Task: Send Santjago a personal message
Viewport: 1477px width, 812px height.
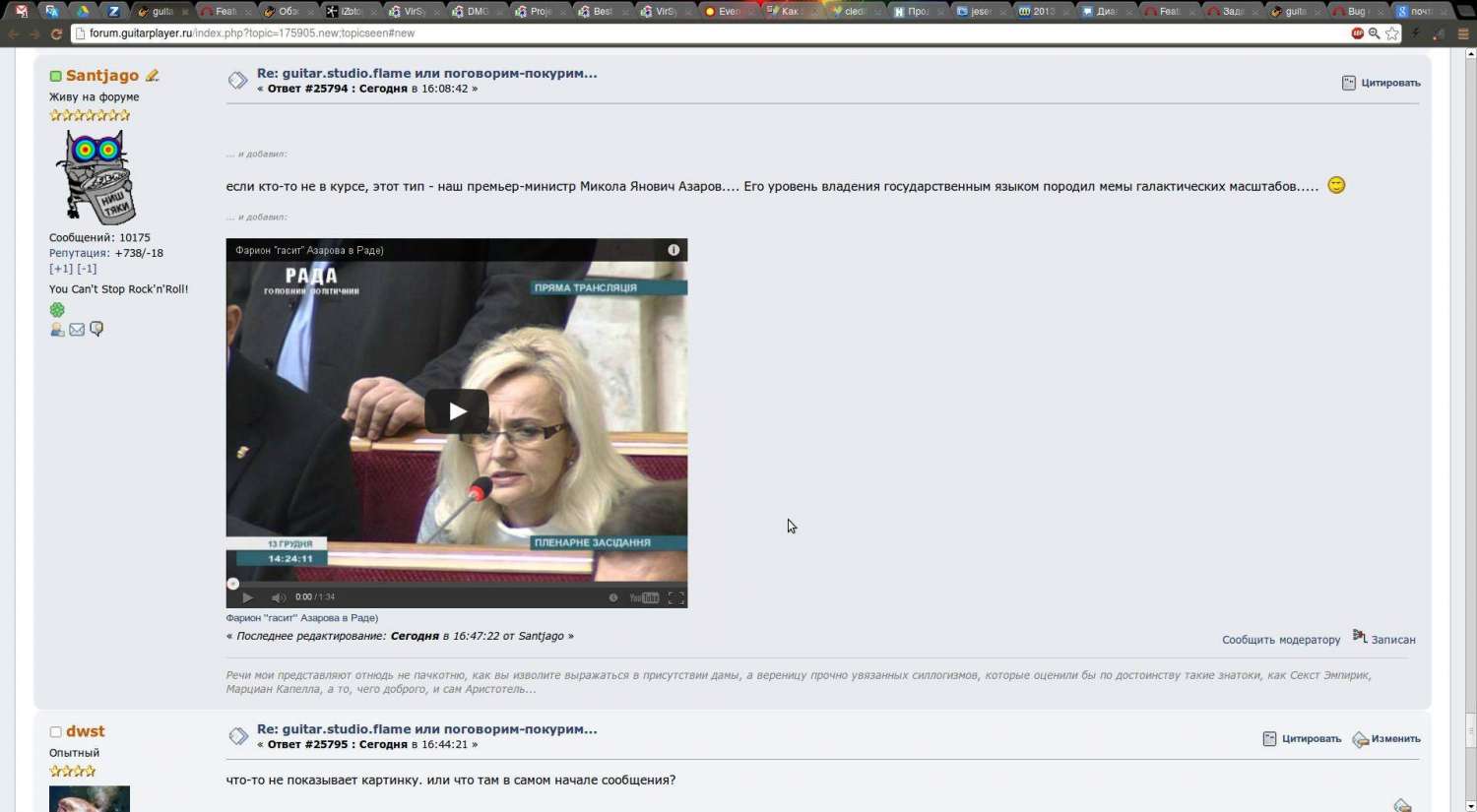Action: (96, 330)
